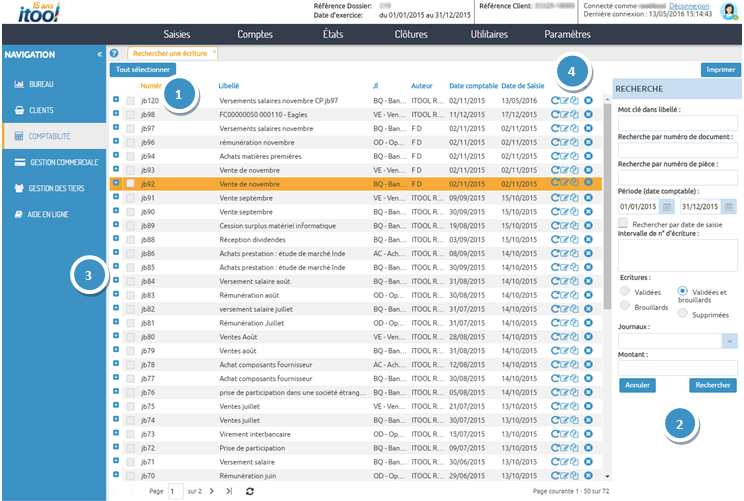
Task: Open the Clôtures menu
Action: click(411, 34)
